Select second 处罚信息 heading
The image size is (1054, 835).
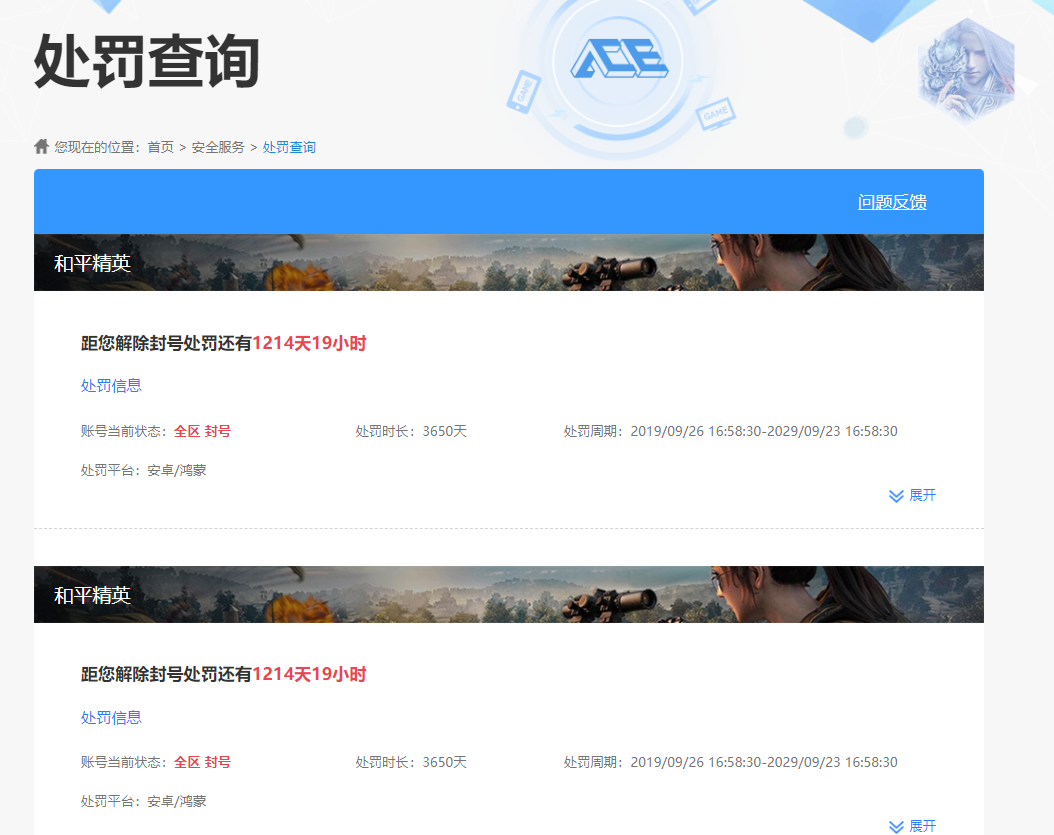(112, 717)
